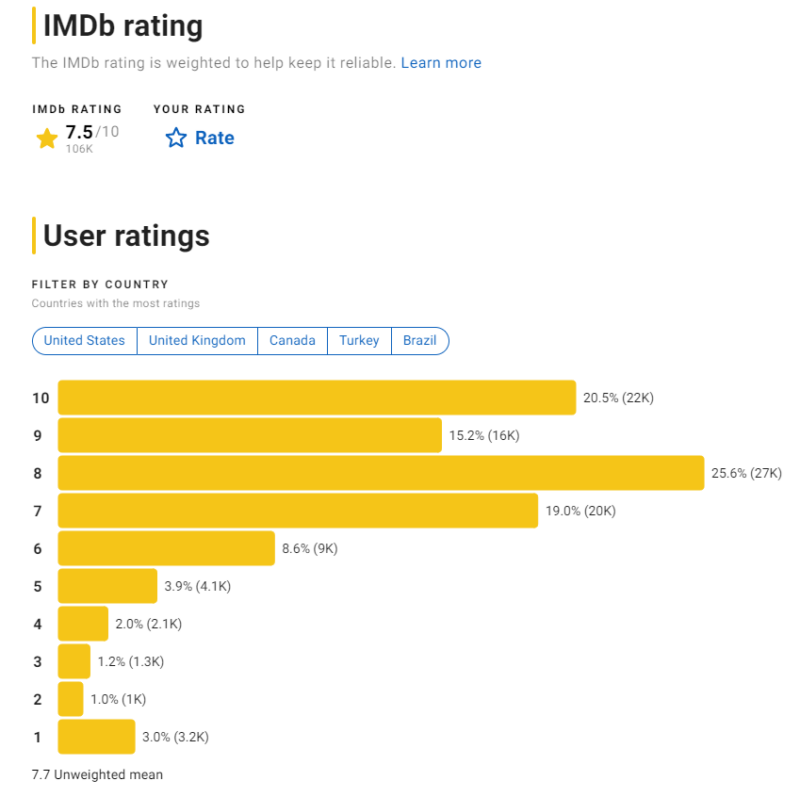This screenshot has width=800, height=797.
Task: Click the 1-star rating bar
Action: coord(96,737)
